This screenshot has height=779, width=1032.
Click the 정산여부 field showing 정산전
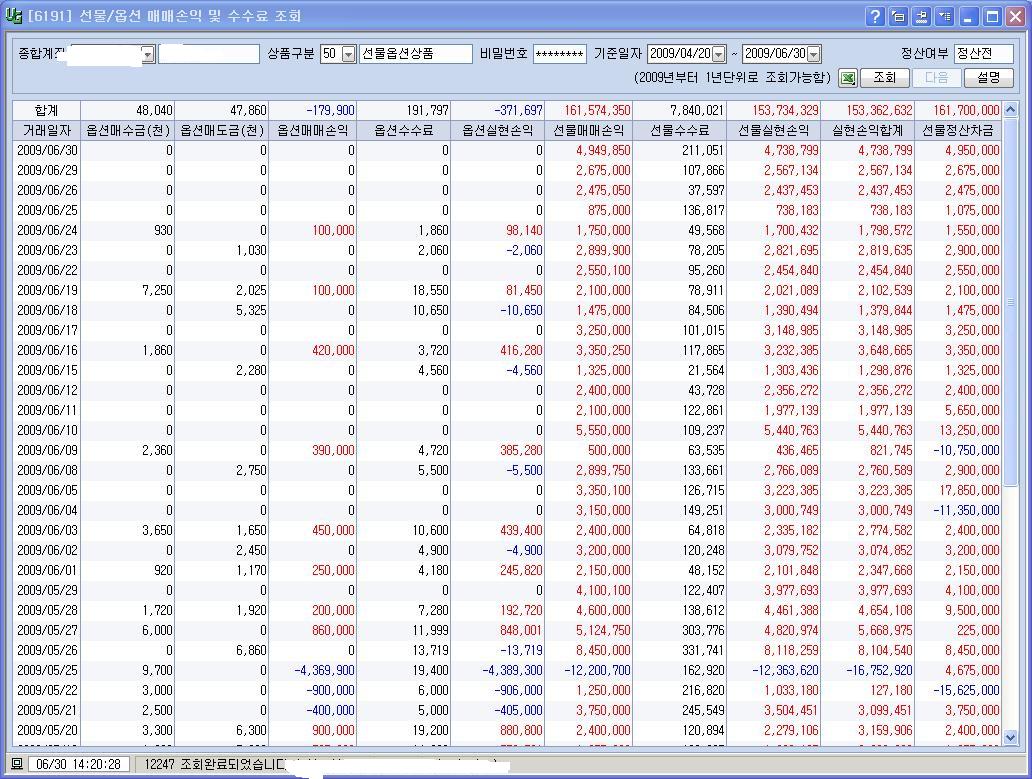[984, 54]
